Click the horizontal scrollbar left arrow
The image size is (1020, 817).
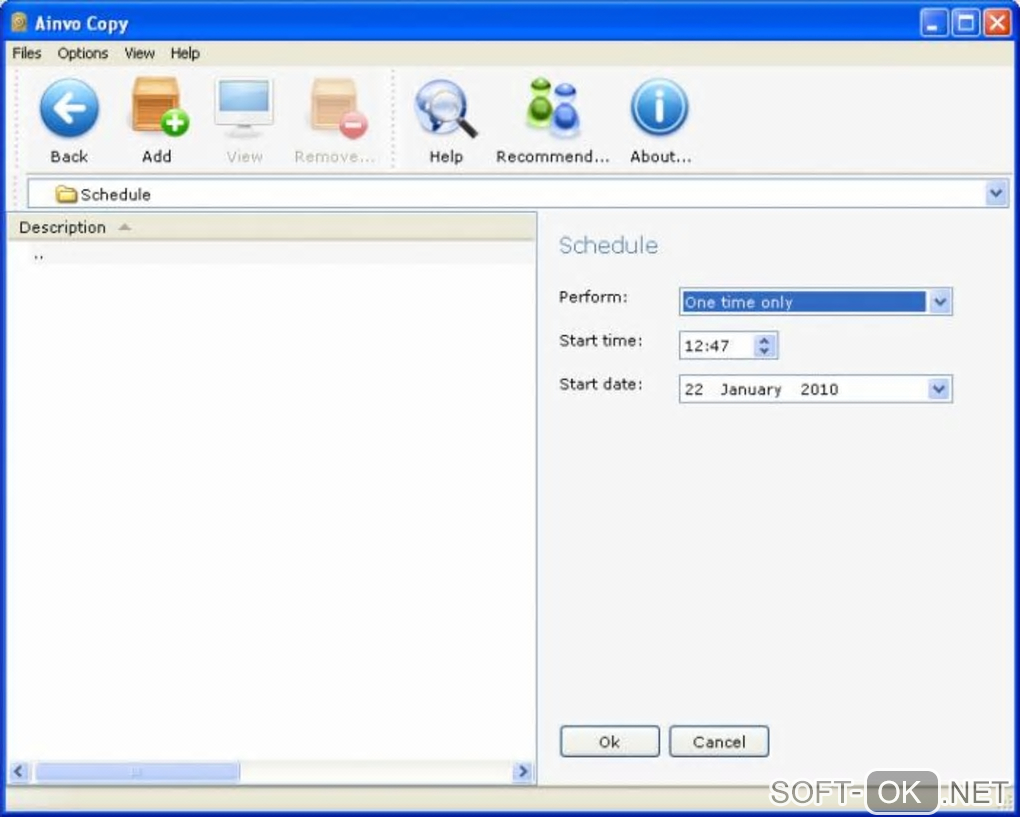[18, 771]
